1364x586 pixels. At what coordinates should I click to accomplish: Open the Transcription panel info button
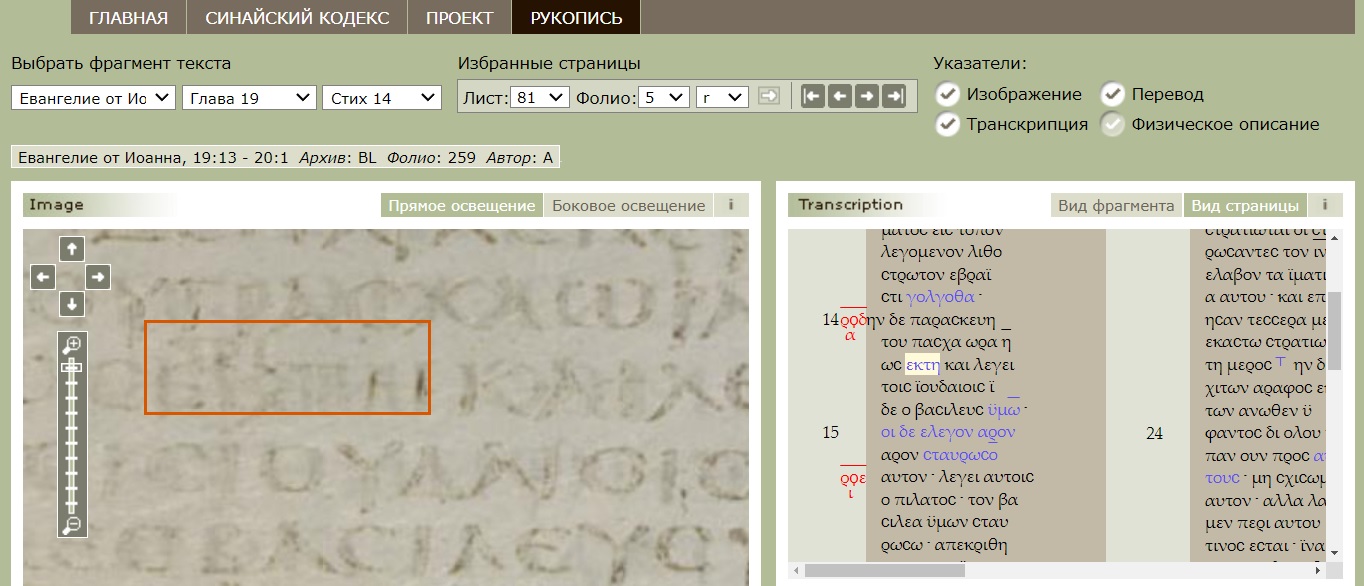[x=1325, y=205]
